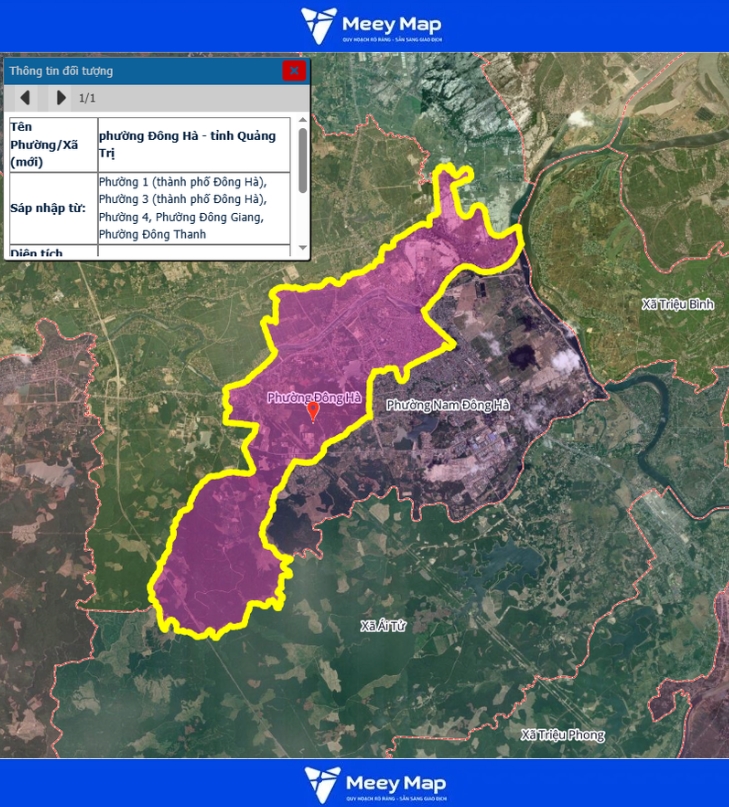Viewport: 729px width, 807px height.
Task: Close the Thông tin đối tượng popup
Action: 293,70
